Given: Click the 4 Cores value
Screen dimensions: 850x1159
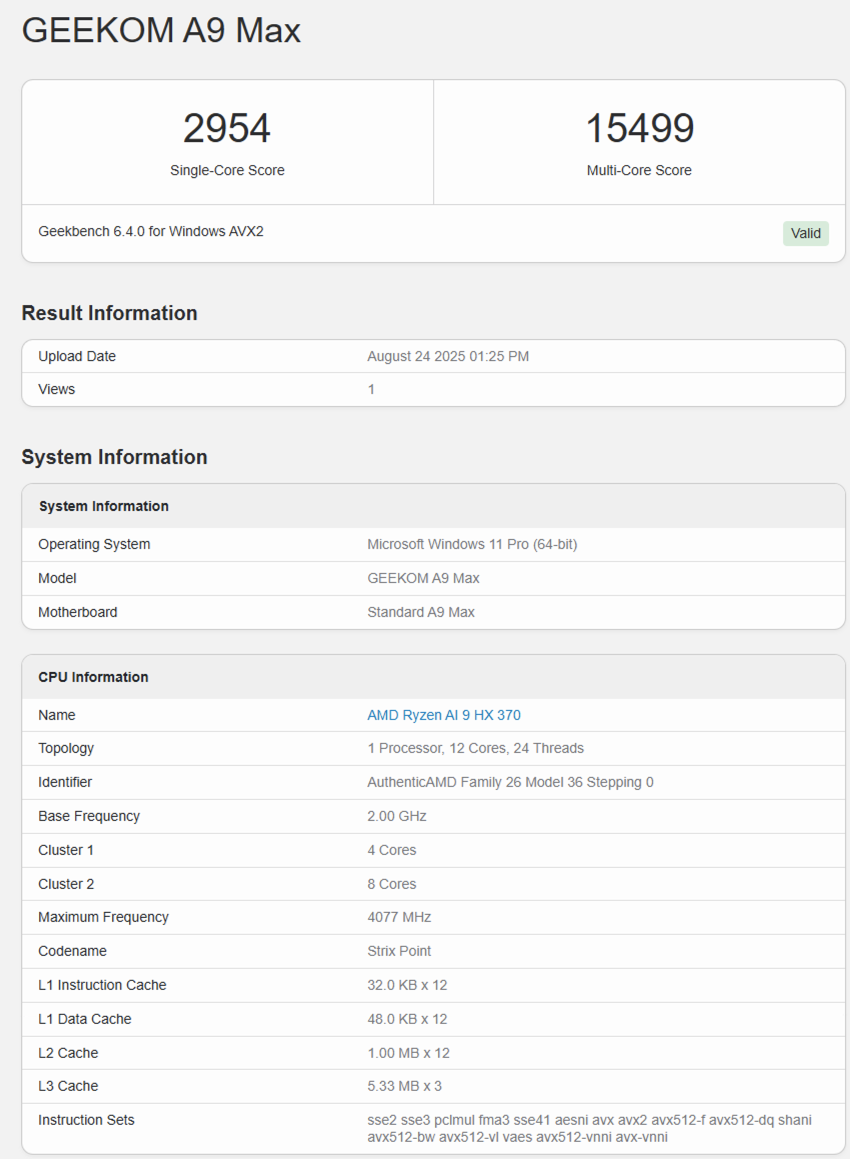Looking at the screenshot, I should click(x=392, y=850).
